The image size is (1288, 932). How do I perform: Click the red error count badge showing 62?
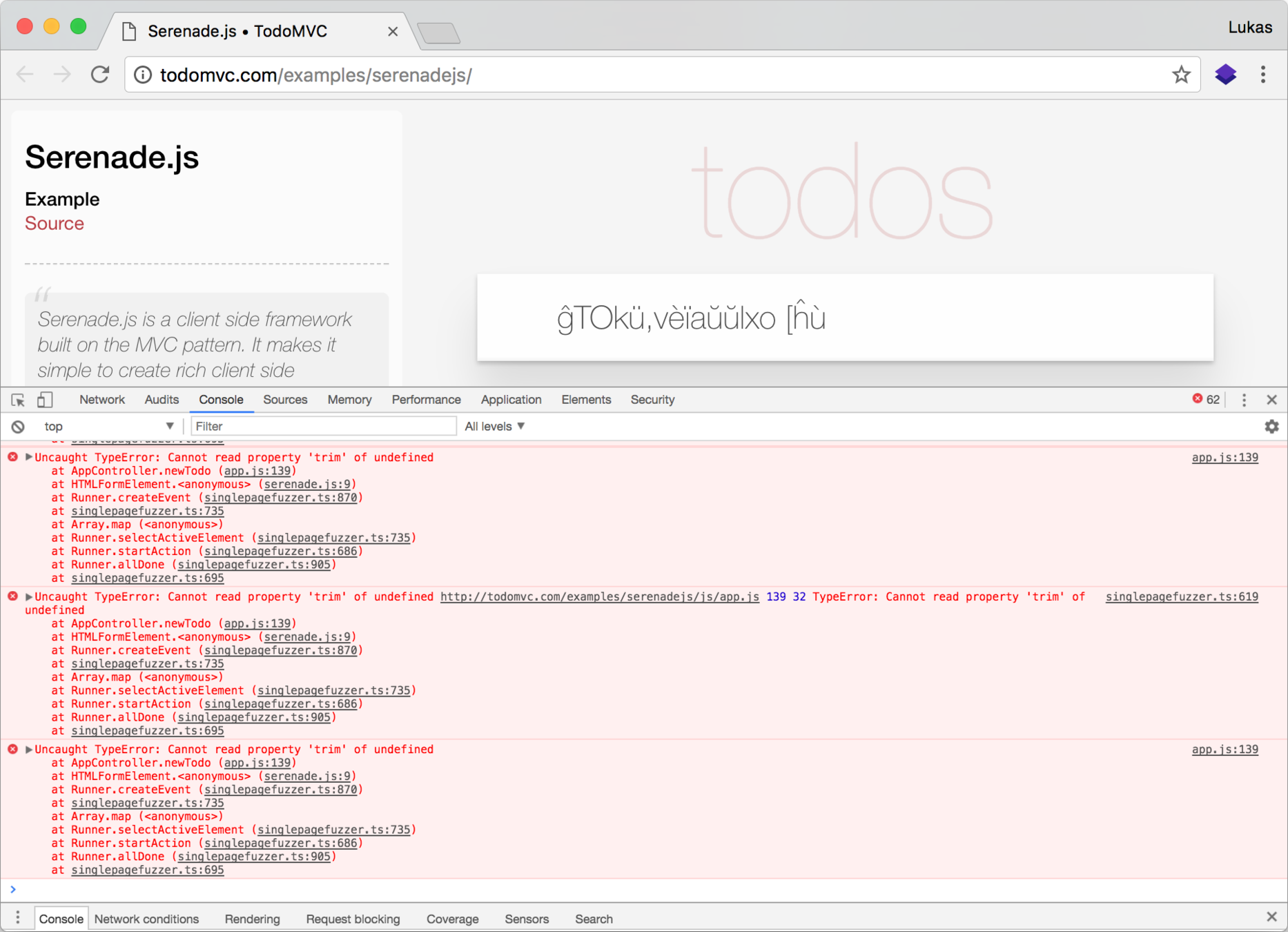[x=1206, y=399]
